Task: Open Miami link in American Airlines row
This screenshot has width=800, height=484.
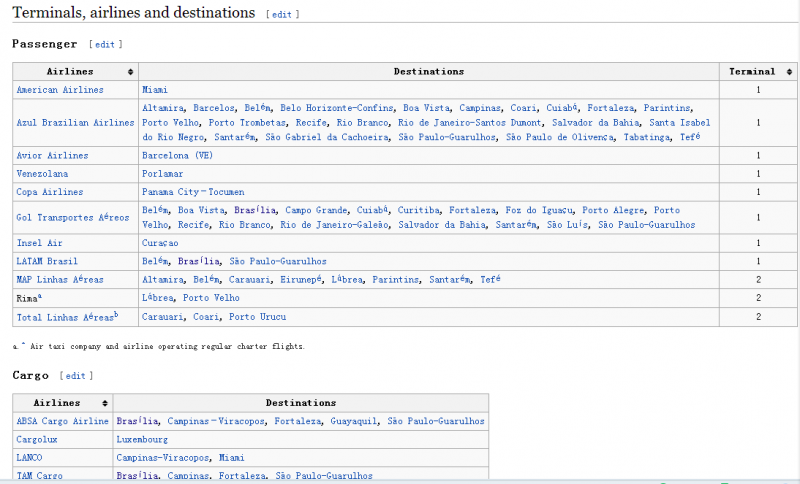Action: tap(155, 90)
